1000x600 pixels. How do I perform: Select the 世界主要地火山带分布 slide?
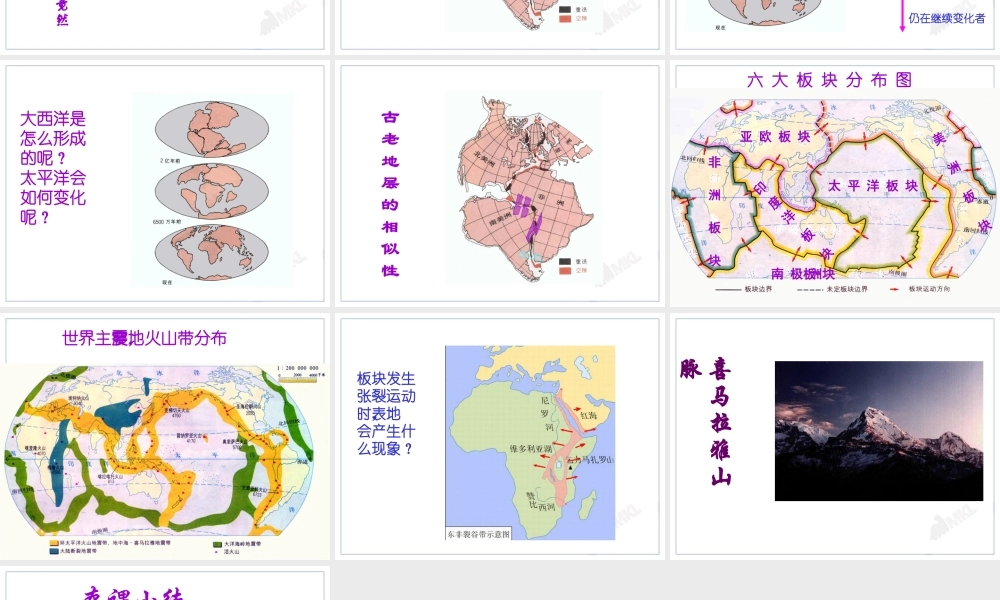click(x=165, y=439)
